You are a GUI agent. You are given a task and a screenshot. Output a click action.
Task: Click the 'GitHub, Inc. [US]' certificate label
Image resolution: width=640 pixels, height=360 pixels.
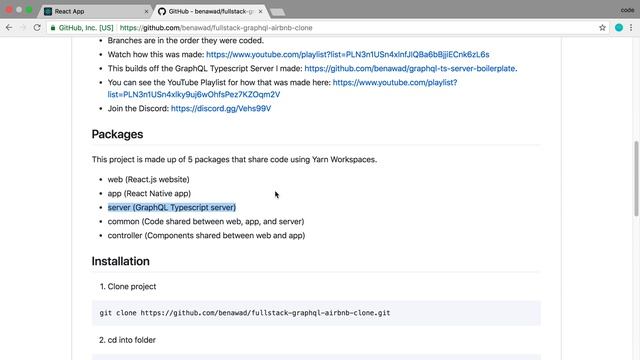point(86,28)
